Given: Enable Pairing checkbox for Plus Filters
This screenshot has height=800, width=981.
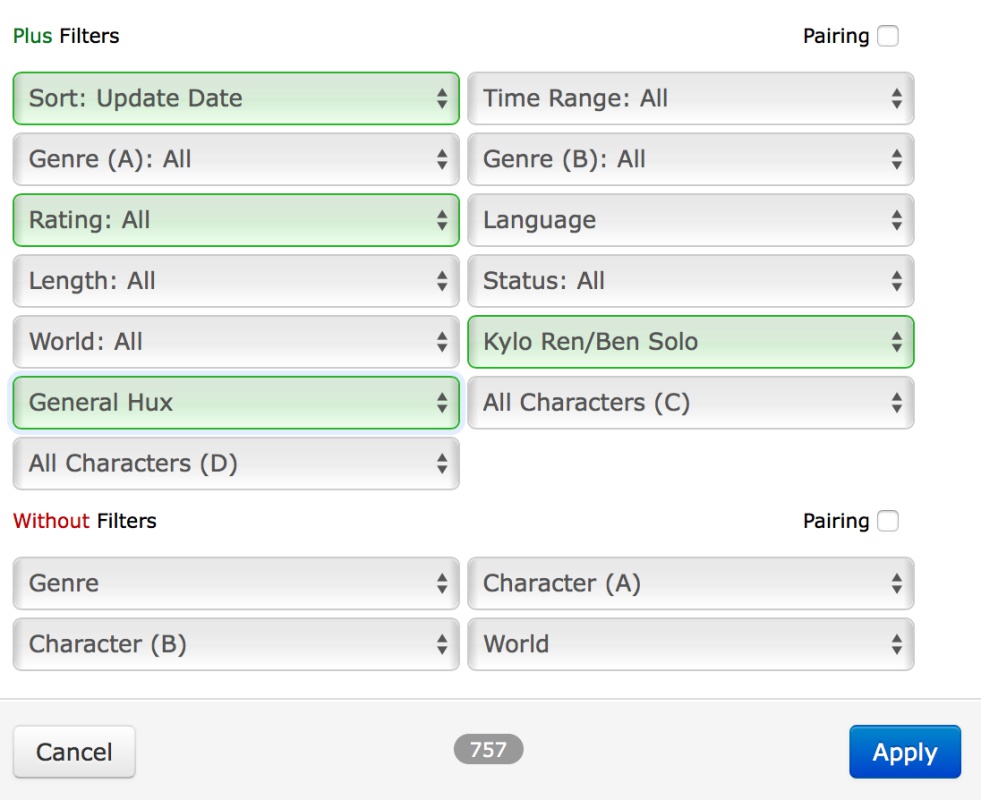Looking at the screenshot, I should 887,37.
